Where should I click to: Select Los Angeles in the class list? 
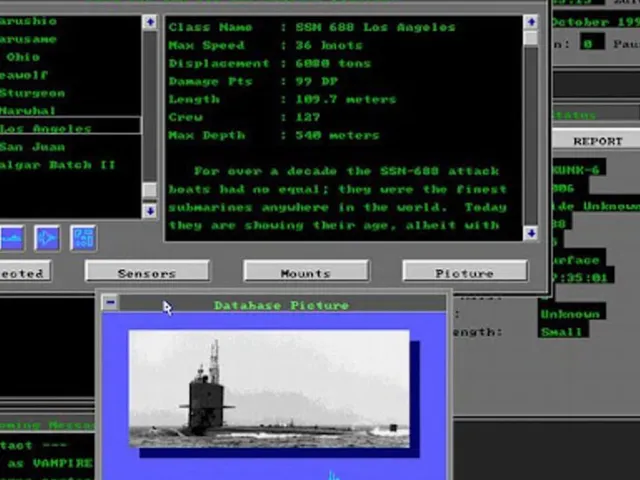(x=70, y=127)
